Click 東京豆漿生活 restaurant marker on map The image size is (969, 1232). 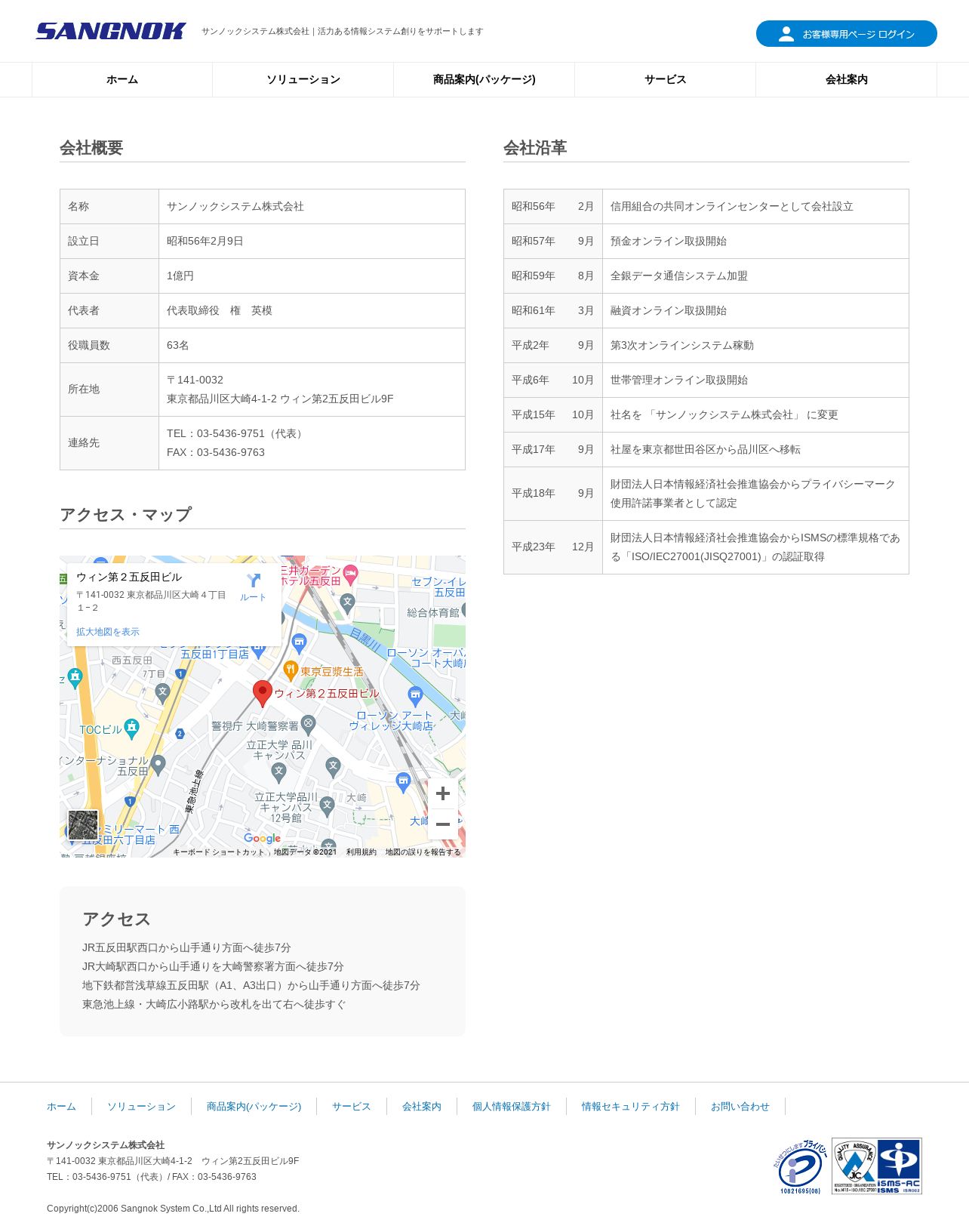[x=291, y=670]
